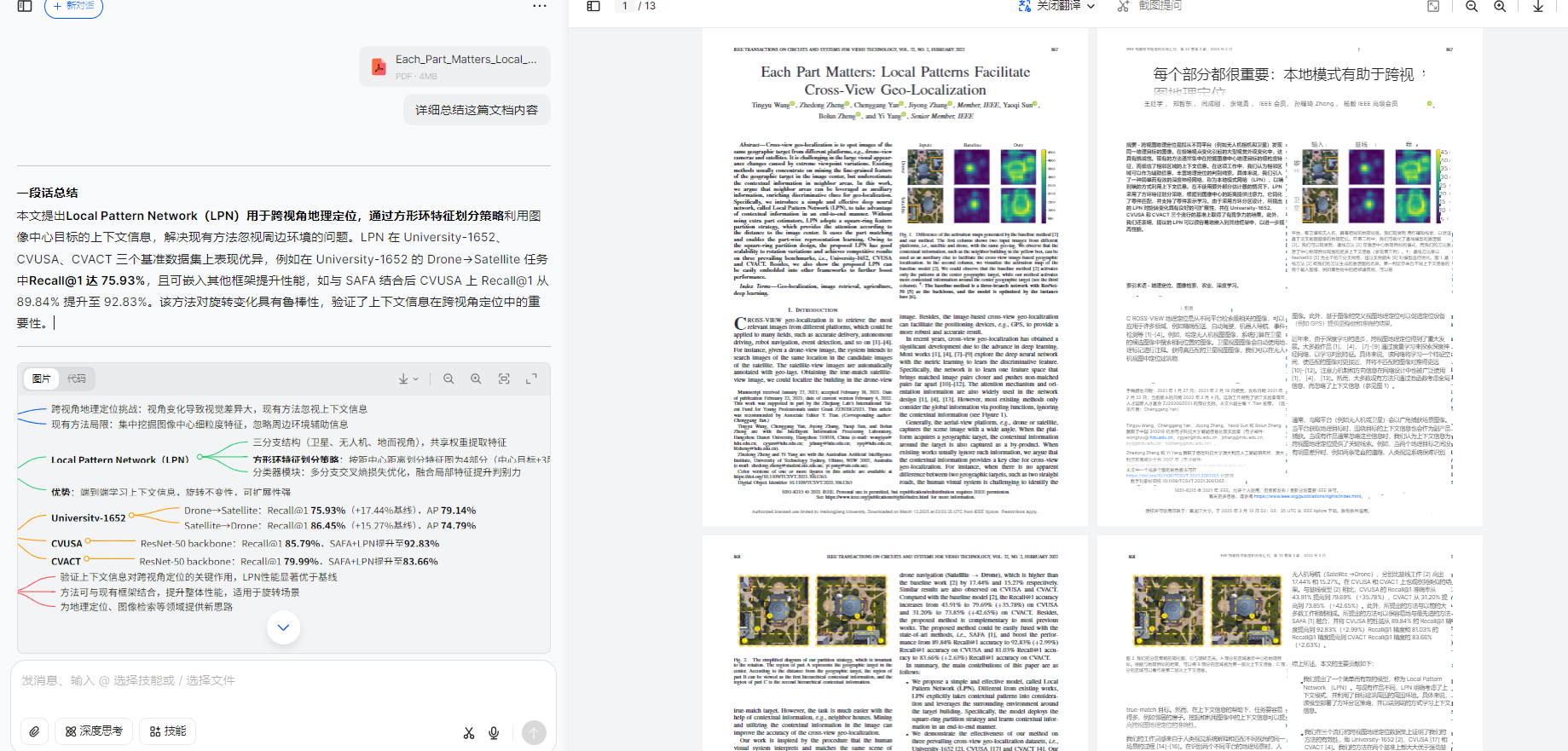Image resolution: width=1568 pixels, height=751 pixels.
Task: Click the translated page heatmap figure
Action: click(1370, 183)
